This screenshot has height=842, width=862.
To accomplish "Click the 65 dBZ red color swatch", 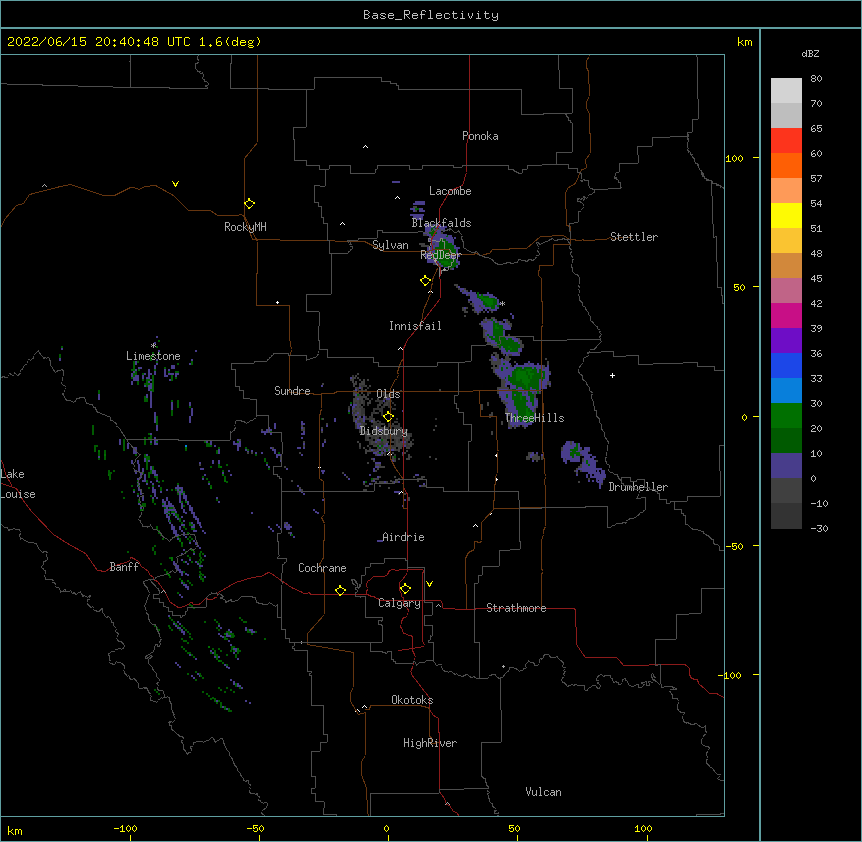I will 786,140.
